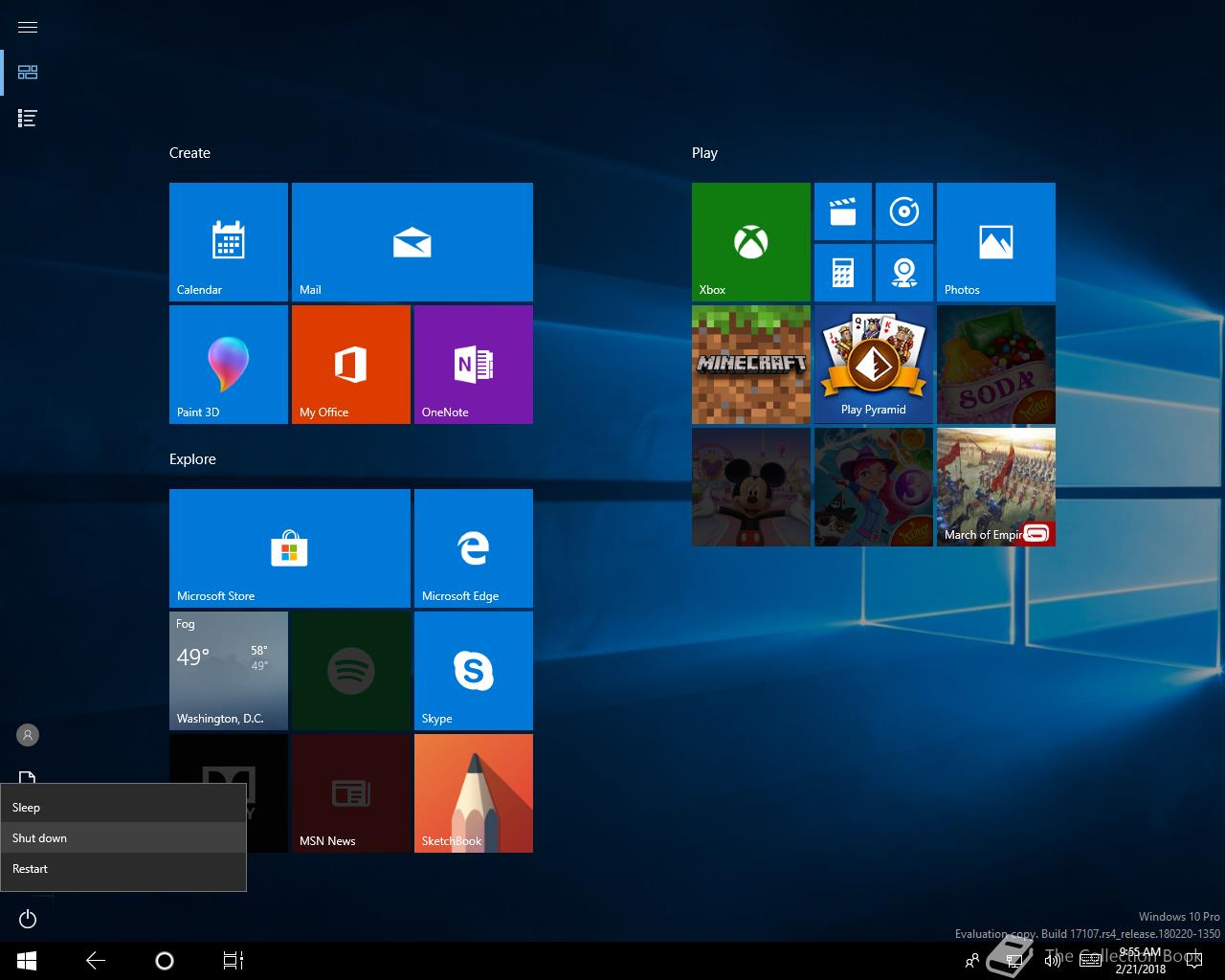Image resolution: width=1225 pixels, height=980 pixels.
Task: Open the Action Center notifications icon
Action: (x=1193, y=961)
